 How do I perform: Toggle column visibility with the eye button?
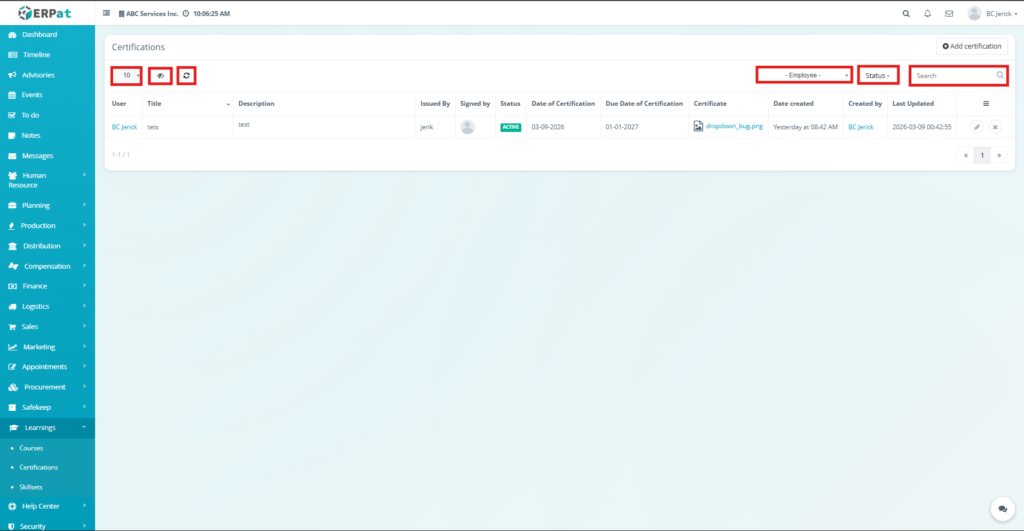tap(160, 76)
